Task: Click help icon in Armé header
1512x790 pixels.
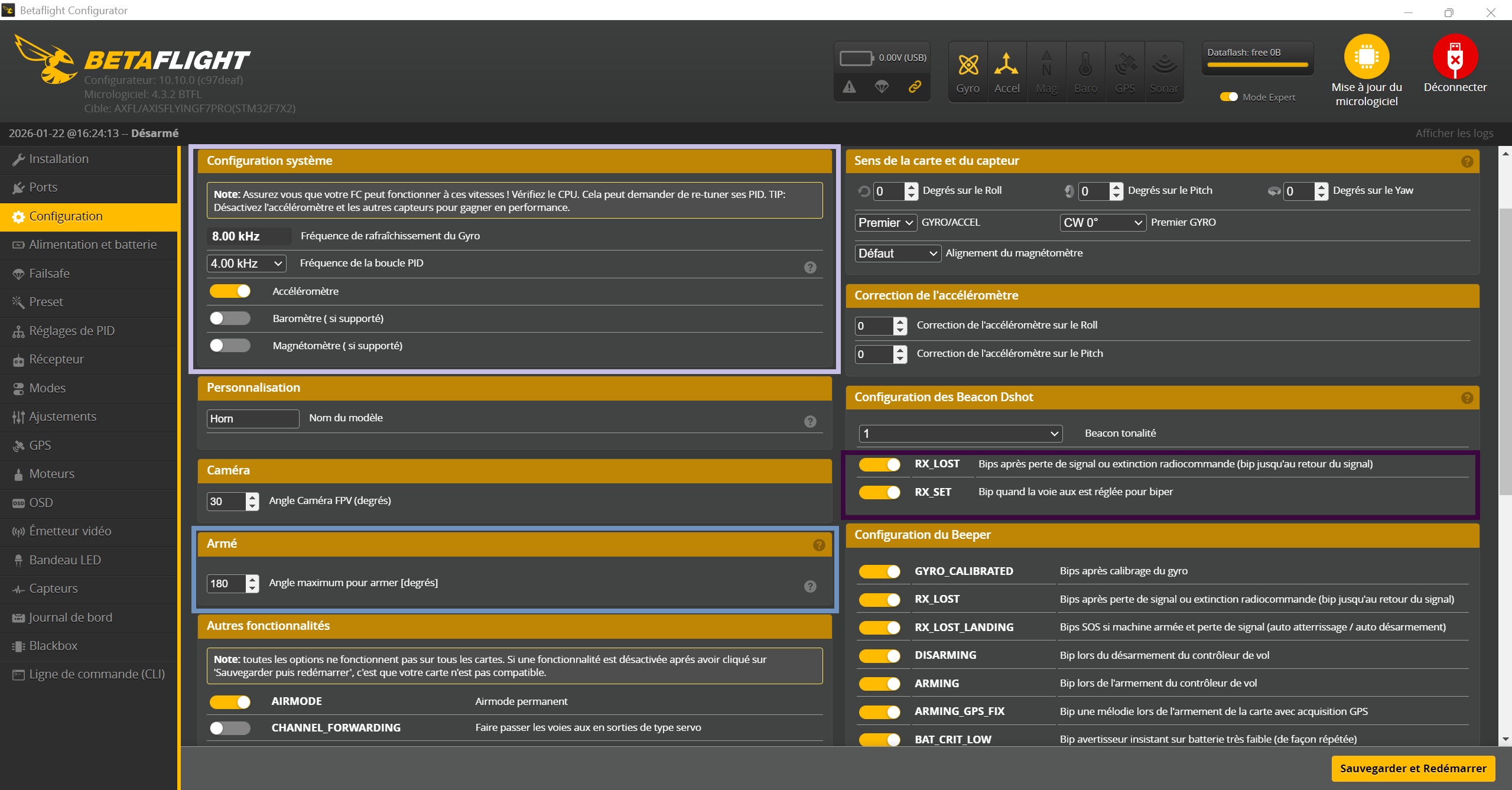Action: (818, 545)
